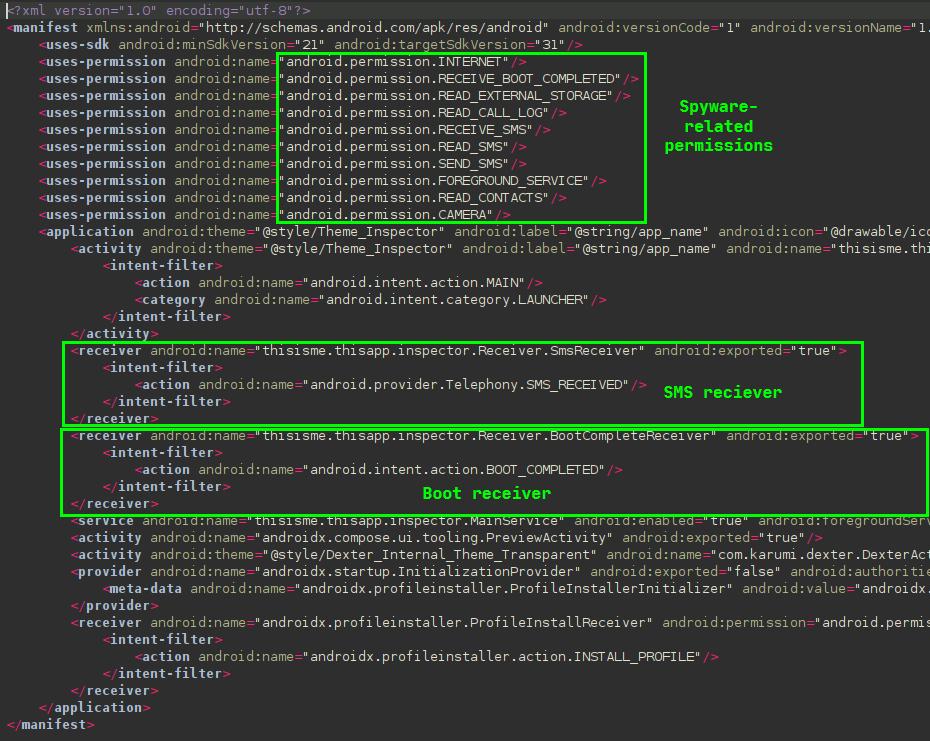Viewport: 930px width, 741px height.
Task: Click android.permission.READ_SMS text
Action: point(394,147)
